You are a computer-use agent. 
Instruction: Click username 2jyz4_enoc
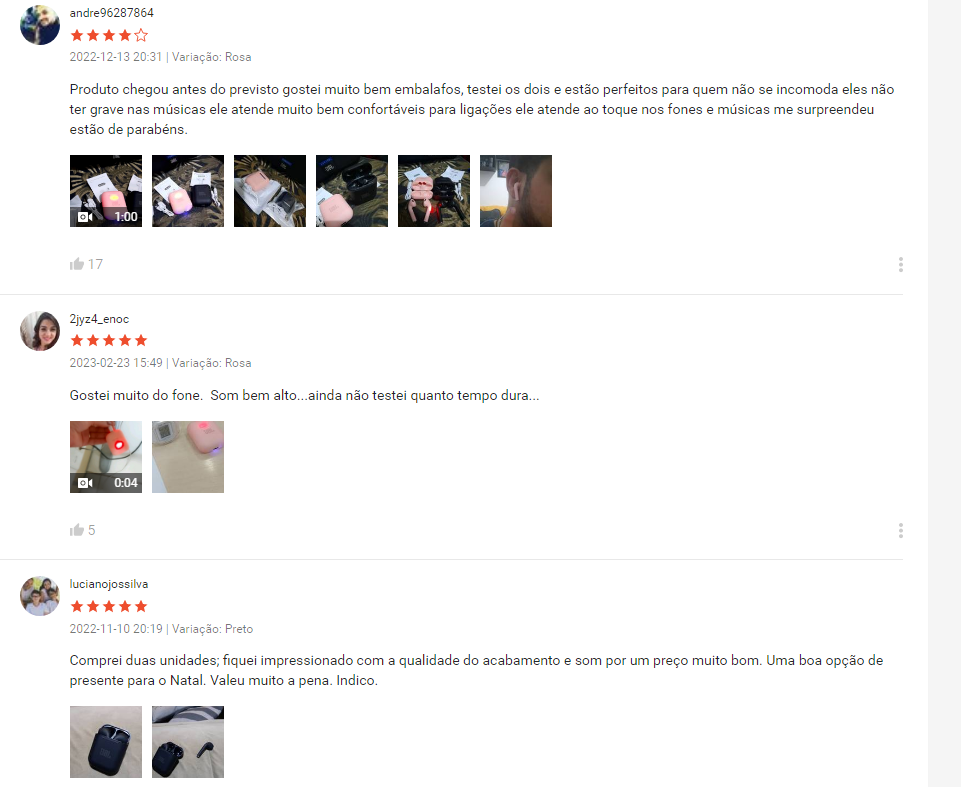click(x=99, y=319)
